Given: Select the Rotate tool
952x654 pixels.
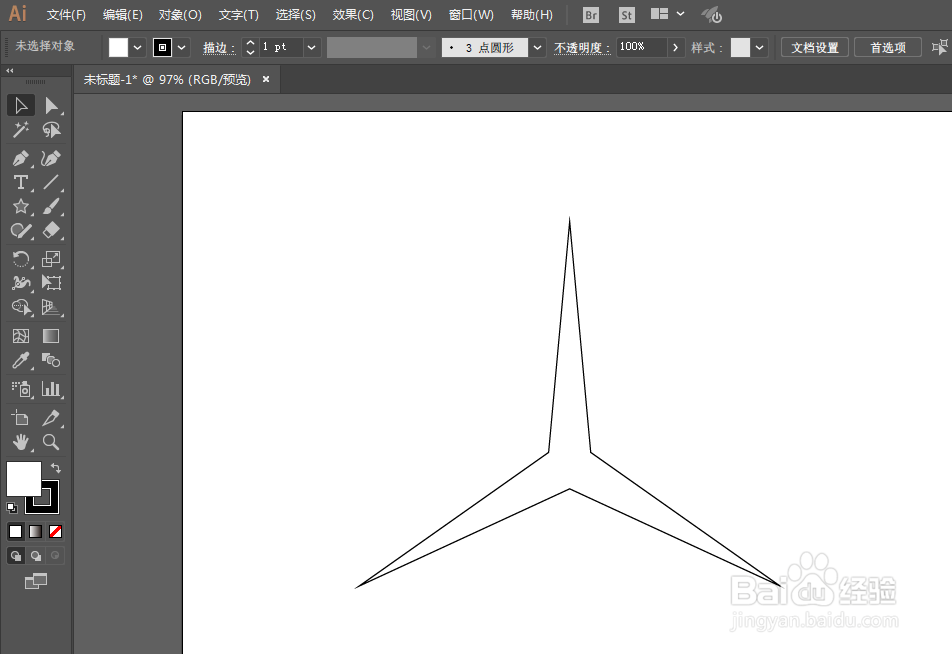Looking at the screenshot, I should point(21,259).
